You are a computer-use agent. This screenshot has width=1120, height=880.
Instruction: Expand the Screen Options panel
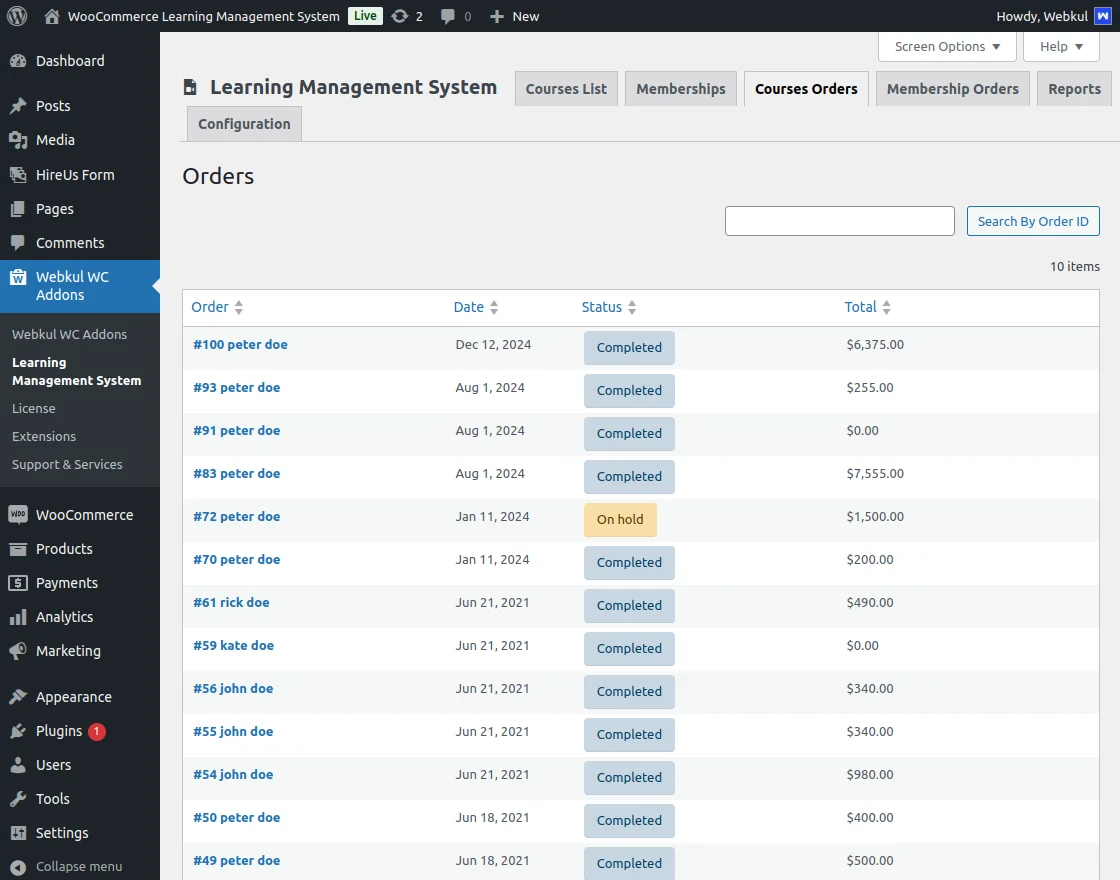coord(946,46)
